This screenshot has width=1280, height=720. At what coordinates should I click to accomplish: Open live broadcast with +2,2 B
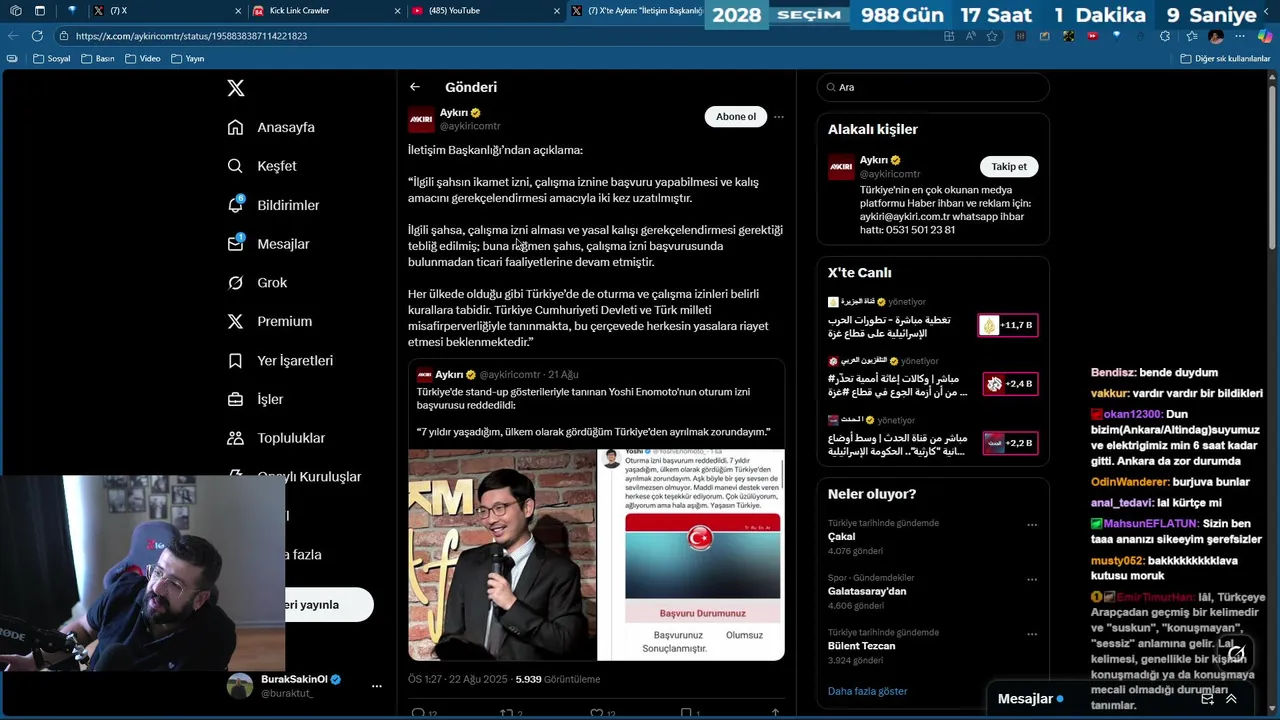pos(1008,443)
